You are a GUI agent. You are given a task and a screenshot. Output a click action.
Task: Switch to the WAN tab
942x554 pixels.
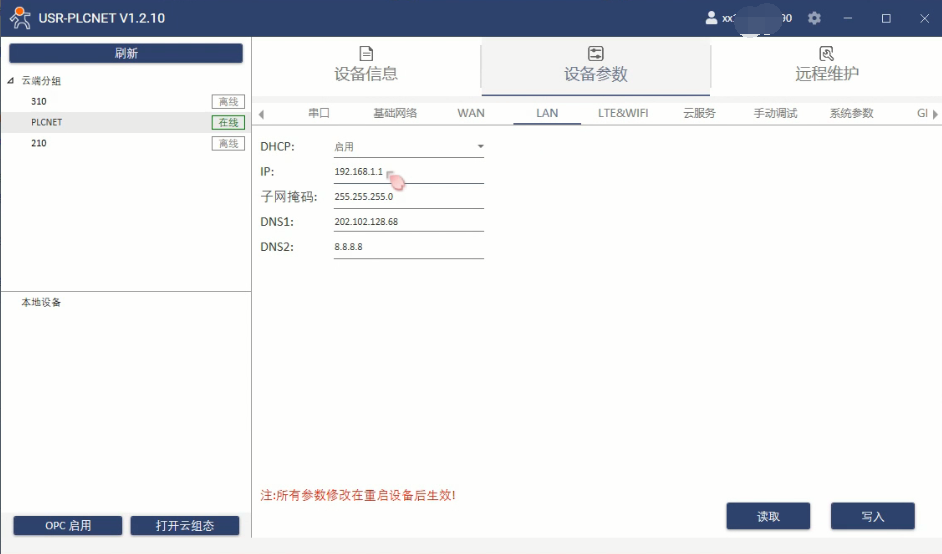[471, 113]
